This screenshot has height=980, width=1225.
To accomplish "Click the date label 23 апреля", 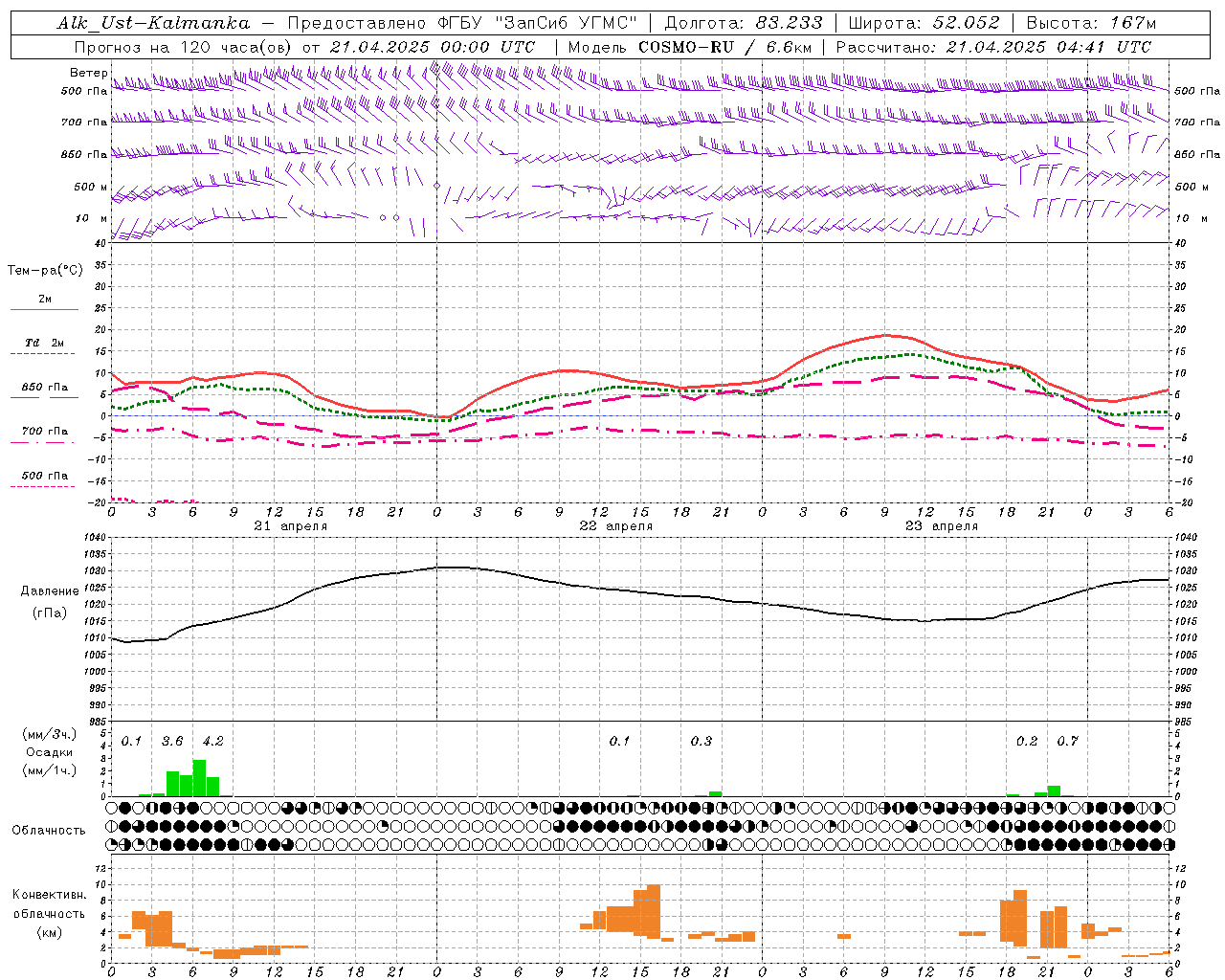I will click(942, 526).
